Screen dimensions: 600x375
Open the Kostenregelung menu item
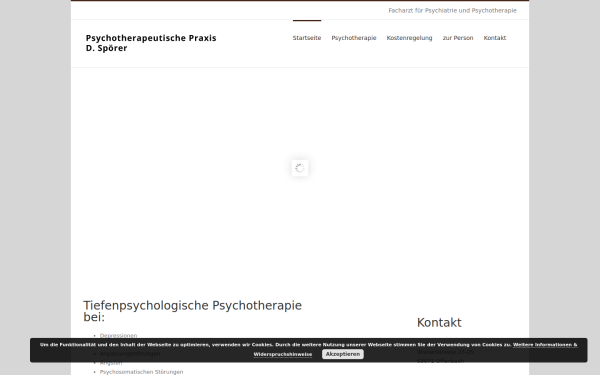click(x=409, y=38)
